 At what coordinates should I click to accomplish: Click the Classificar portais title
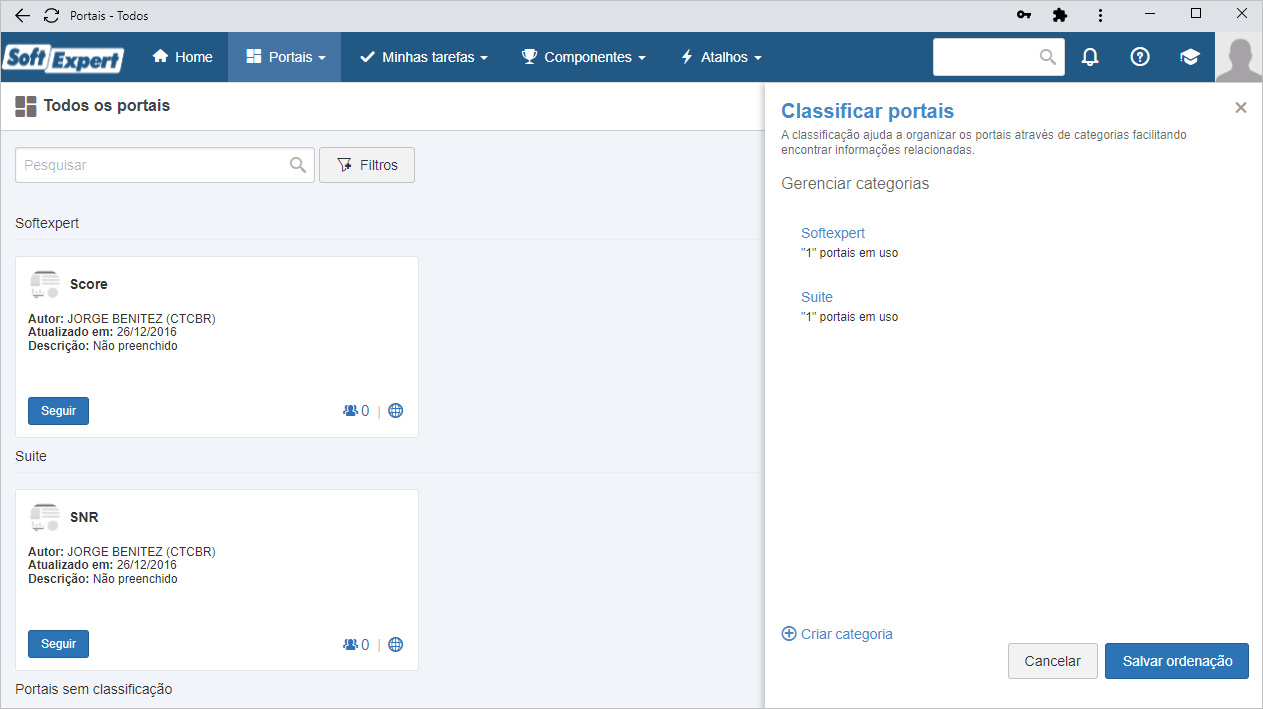[867, 111]
